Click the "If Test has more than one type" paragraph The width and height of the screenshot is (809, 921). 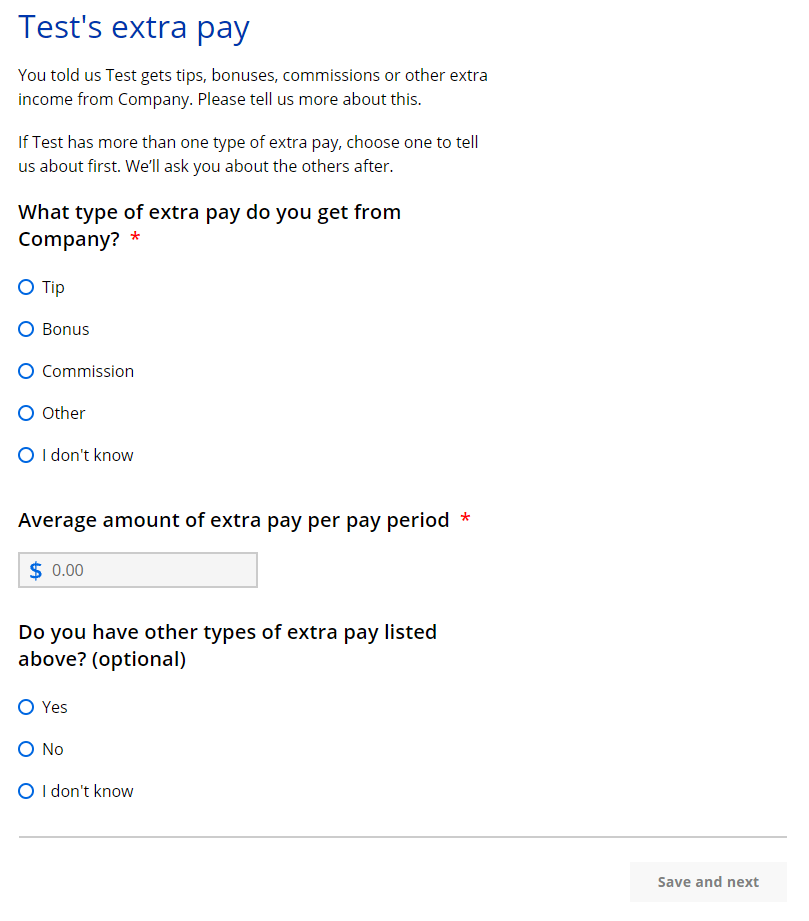[x=248, y=154]
